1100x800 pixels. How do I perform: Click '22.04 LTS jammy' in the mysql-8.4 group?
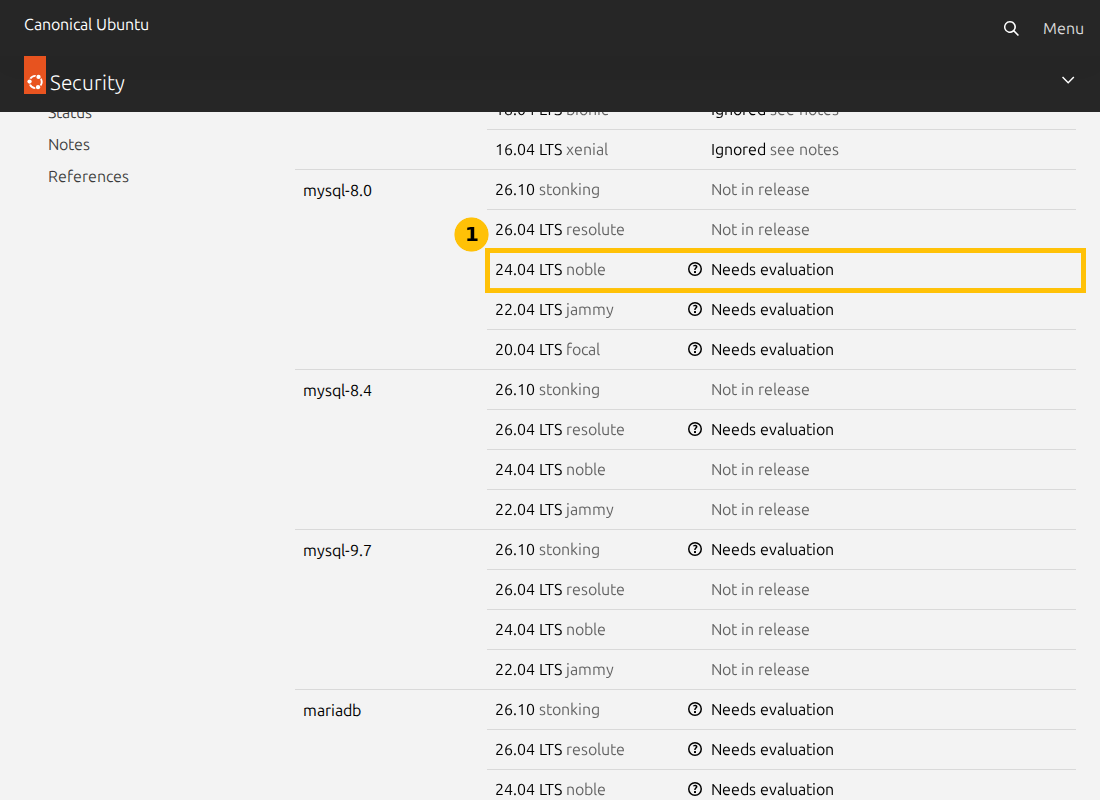coord(554,509)
